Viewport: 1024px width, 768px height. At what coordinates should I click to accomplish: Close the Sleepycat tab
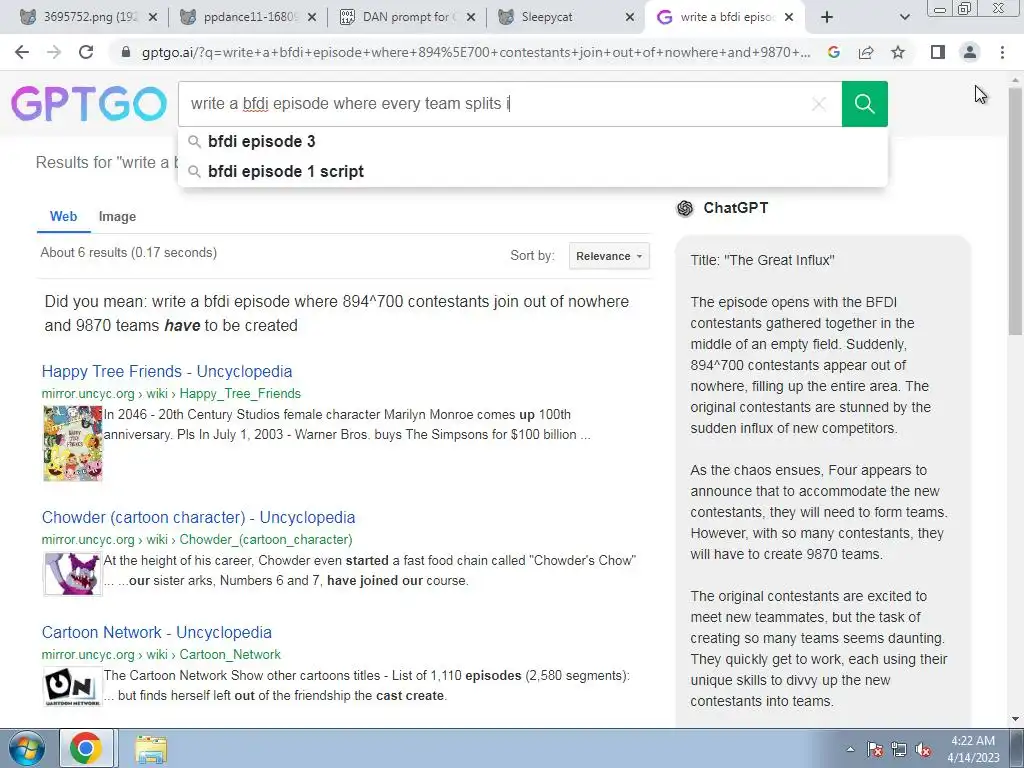(630, 17)
